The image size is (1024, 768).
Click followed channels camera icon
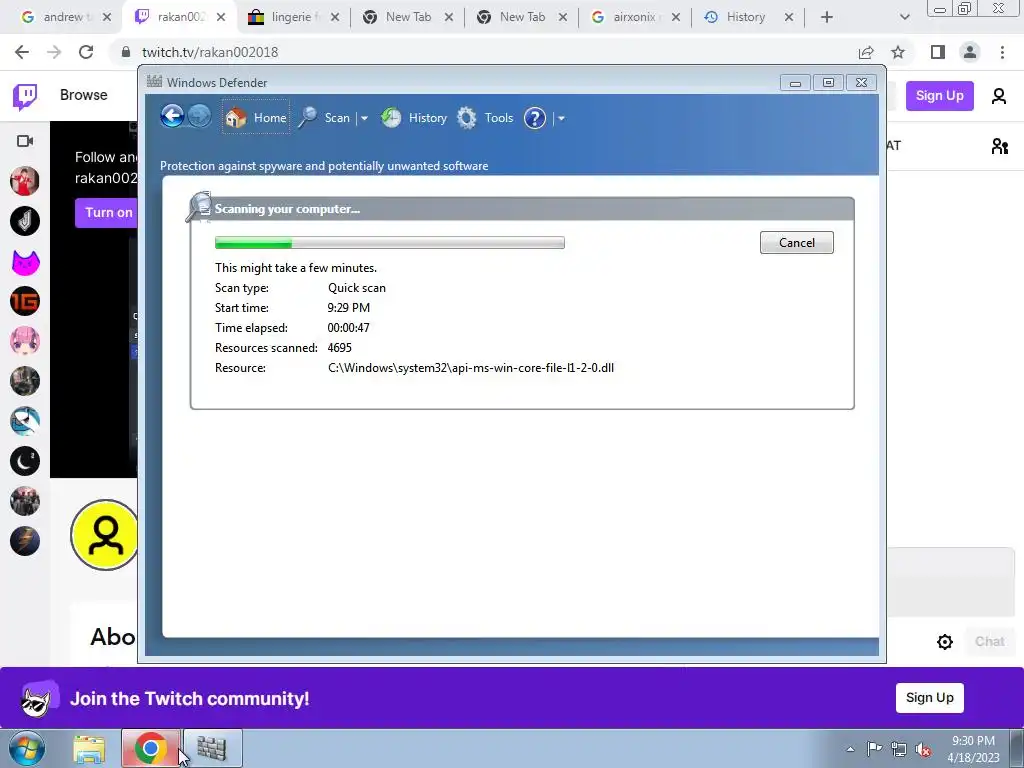pyautogui.click(x=25, y=141)
